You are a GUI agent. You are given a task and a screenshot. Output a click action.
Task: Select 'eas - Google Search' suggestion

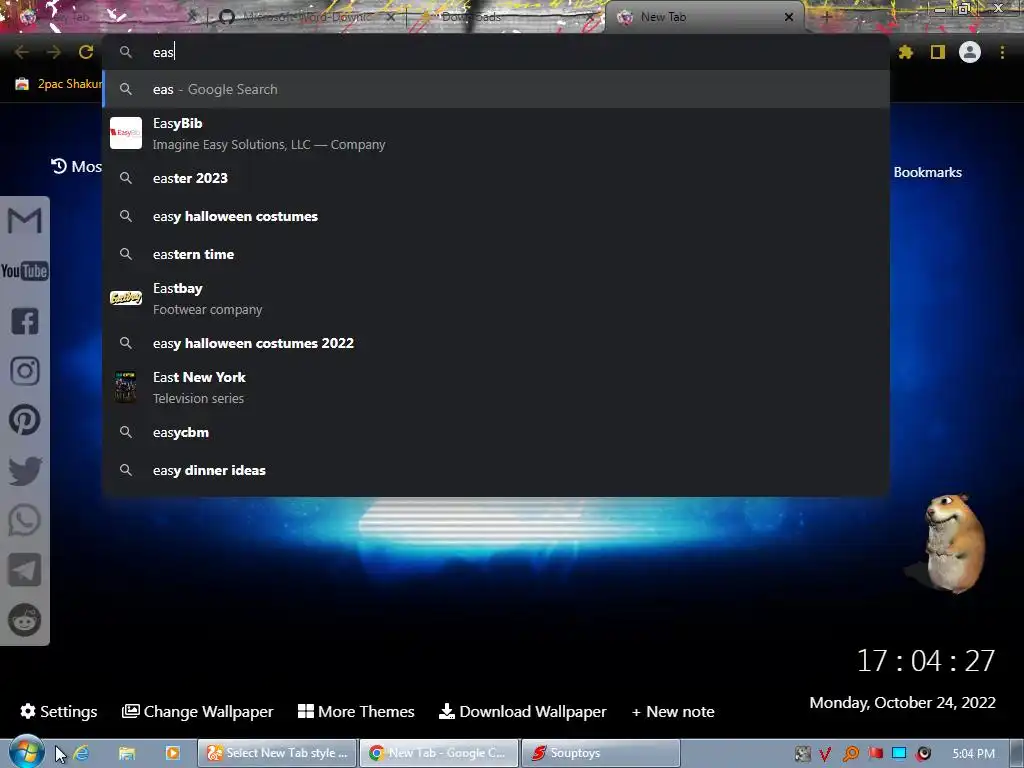(x=496, y=89)
